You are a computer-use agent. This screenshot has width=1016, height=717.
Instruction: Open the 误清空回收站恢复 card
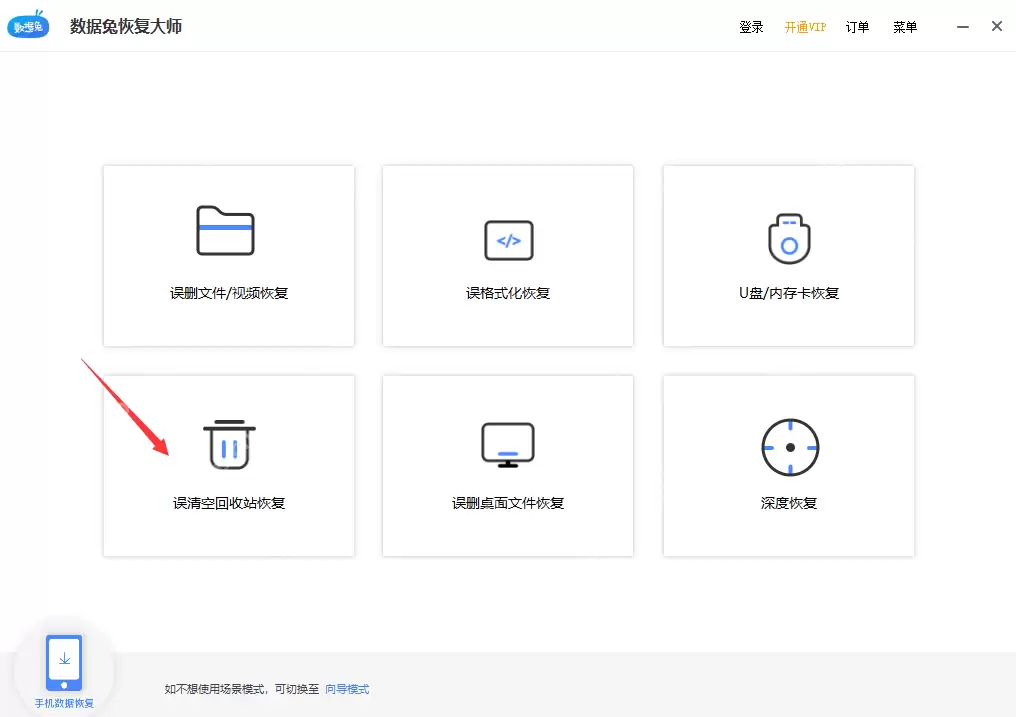[228, 466]
